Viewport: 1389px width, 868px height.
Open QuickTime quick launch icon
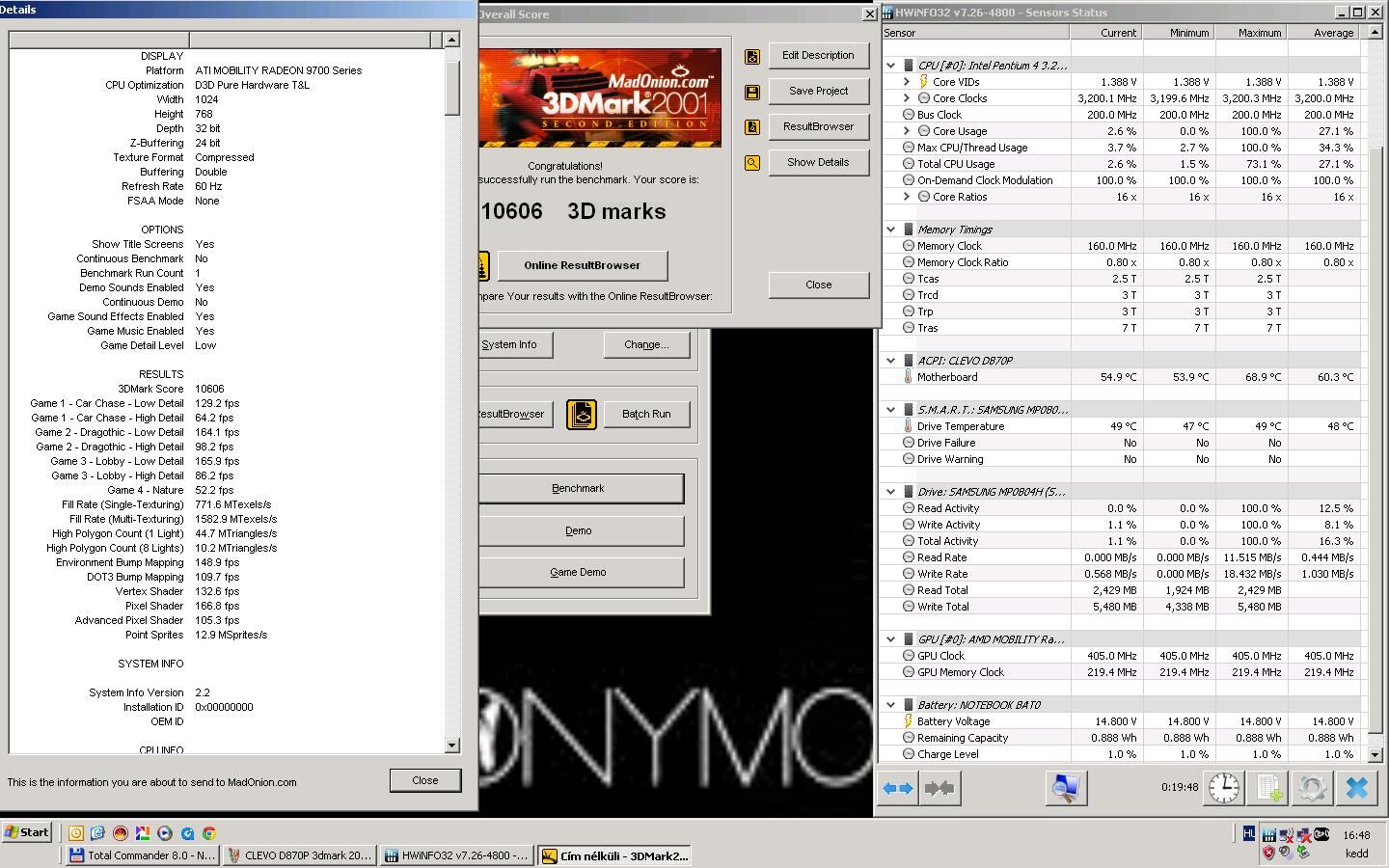(187, 833)
